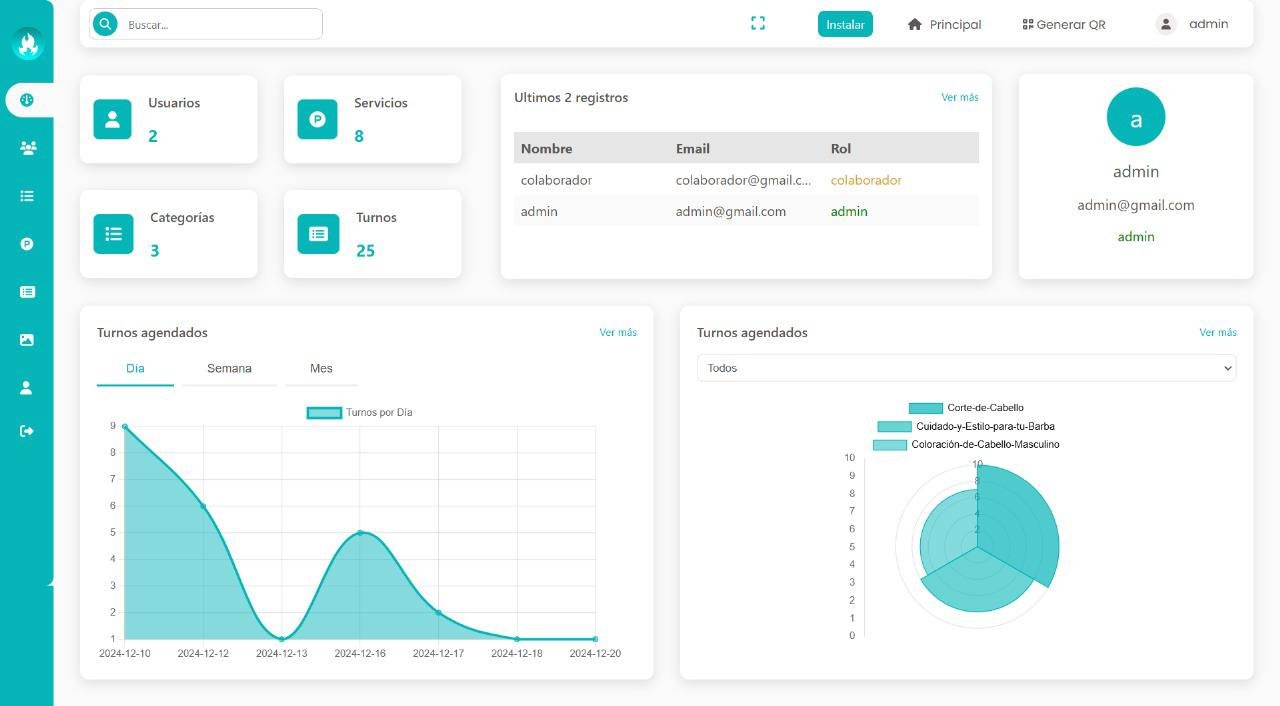Click the search magnifier icon
Image resolution: width=1280 pixels, height=706 pixels.
pos(105,24)
